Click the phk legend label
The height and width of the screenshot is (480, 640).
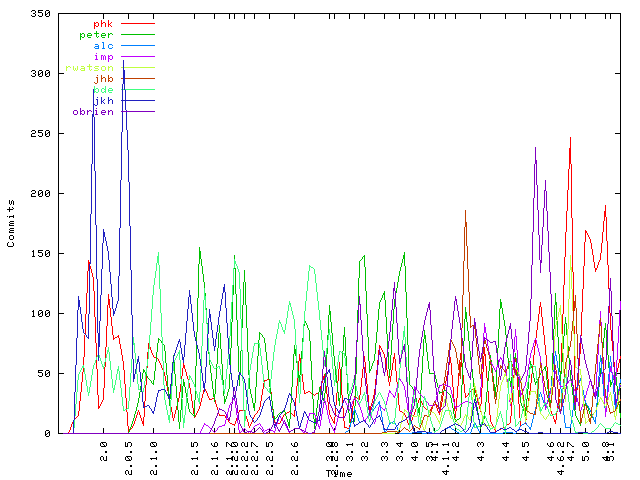(103, 23)
